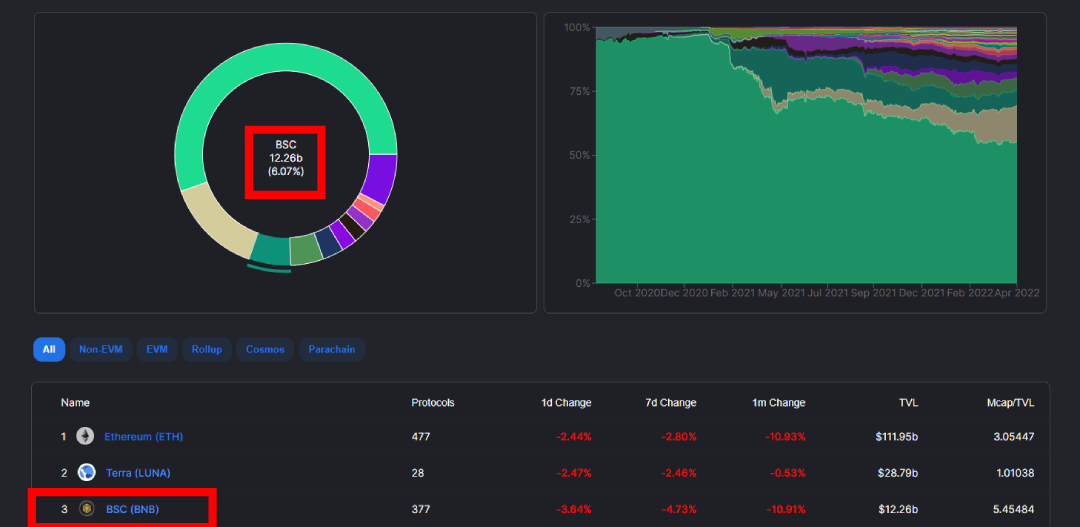Click the 100% y-axis label

click(577, 28)
